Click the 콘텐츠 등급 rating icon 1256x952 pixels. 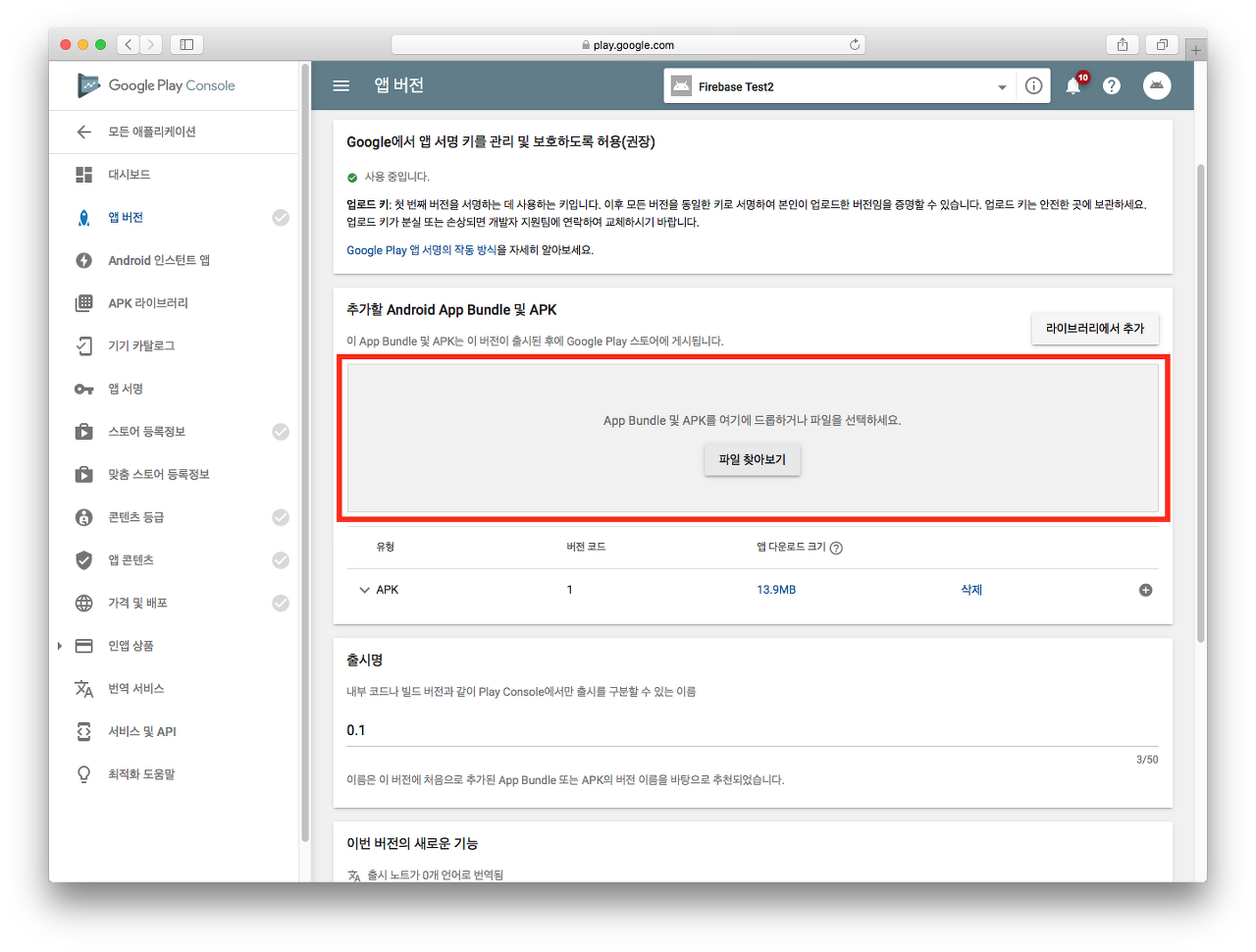(84, 517)
